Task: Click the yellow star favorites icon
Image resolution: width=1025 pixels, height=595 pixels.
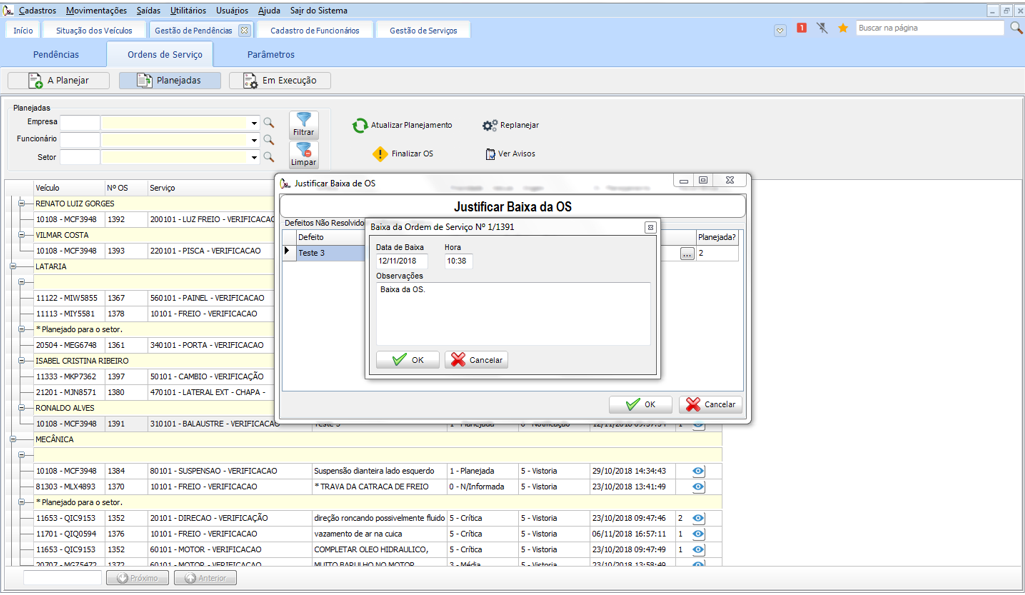Action: point(843,28)
